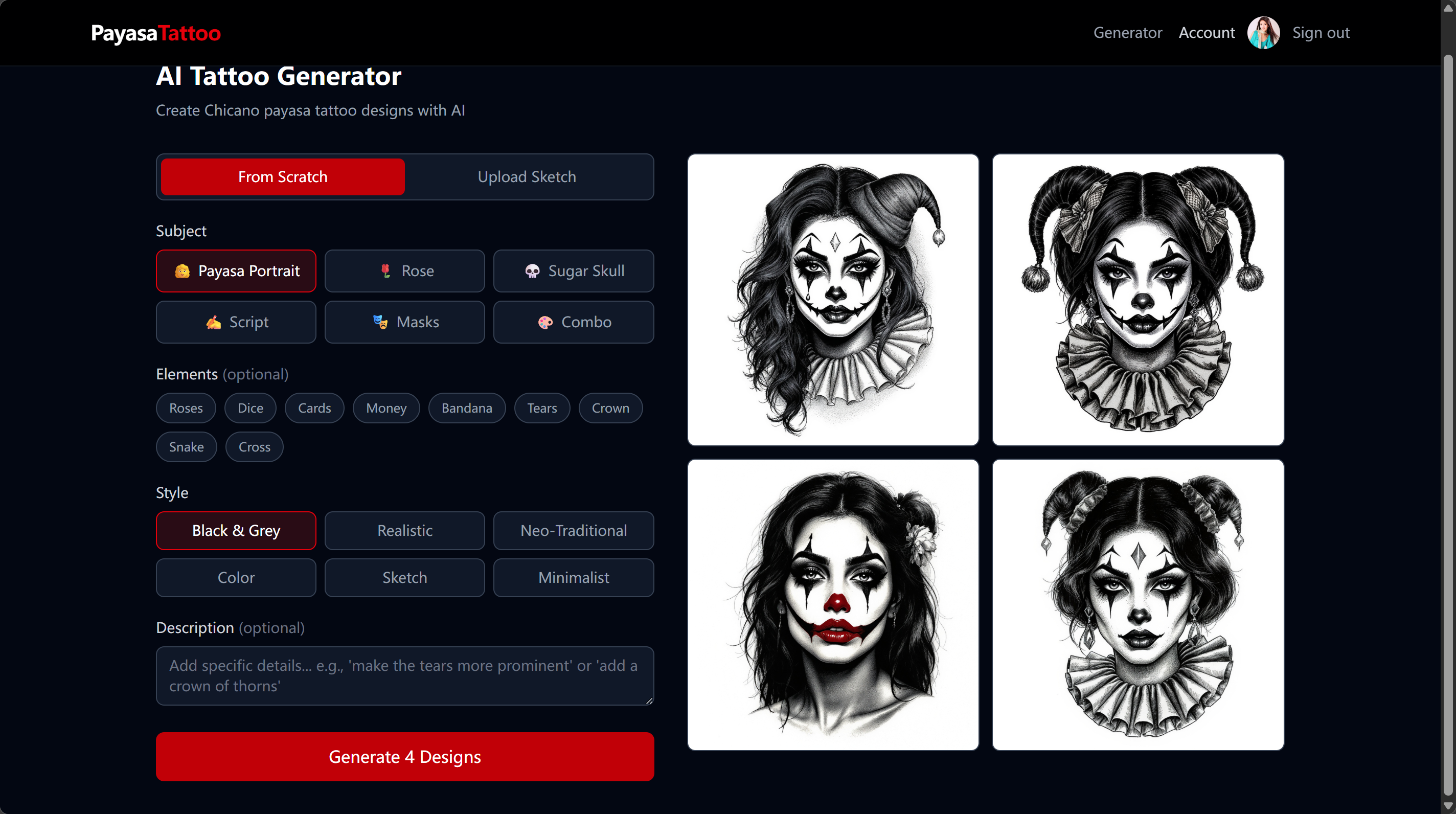This screenshot has height=814, width=1456.
Task: Select the Sugar Skull subject
Action: pos(573,271)
